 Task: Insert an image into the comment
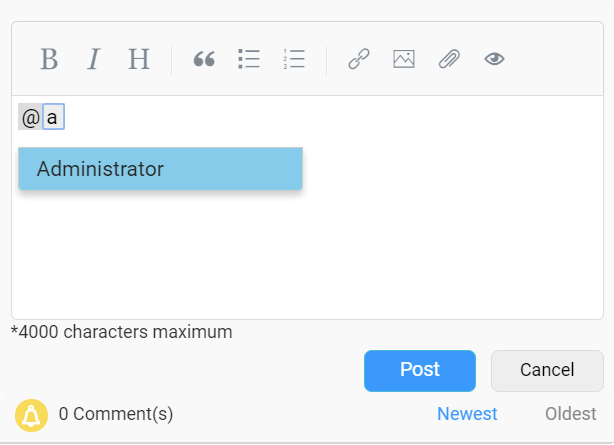click(x=404, y=60)
